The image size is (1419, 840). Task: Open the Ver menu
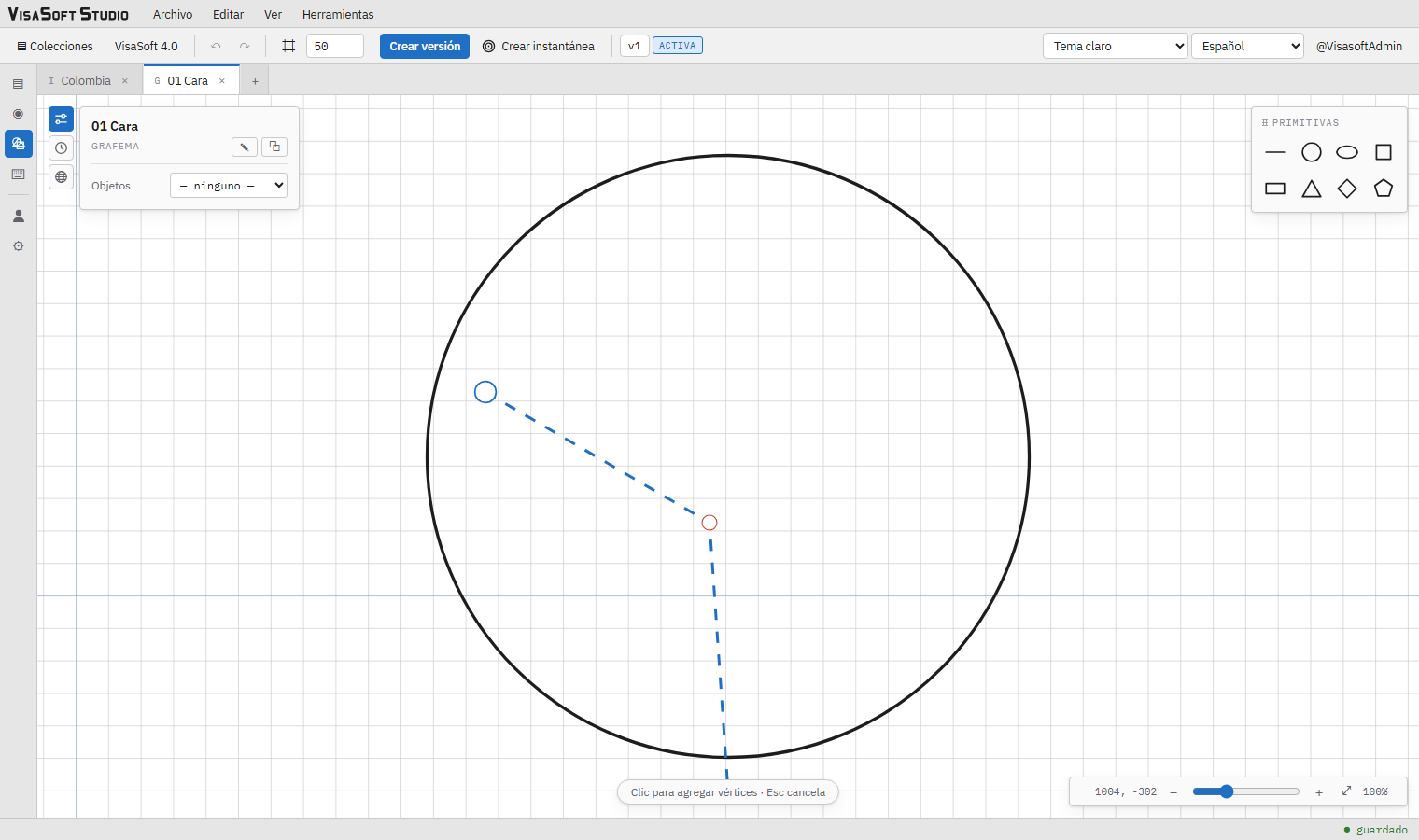pyautogui.click(x=273, y=14)
